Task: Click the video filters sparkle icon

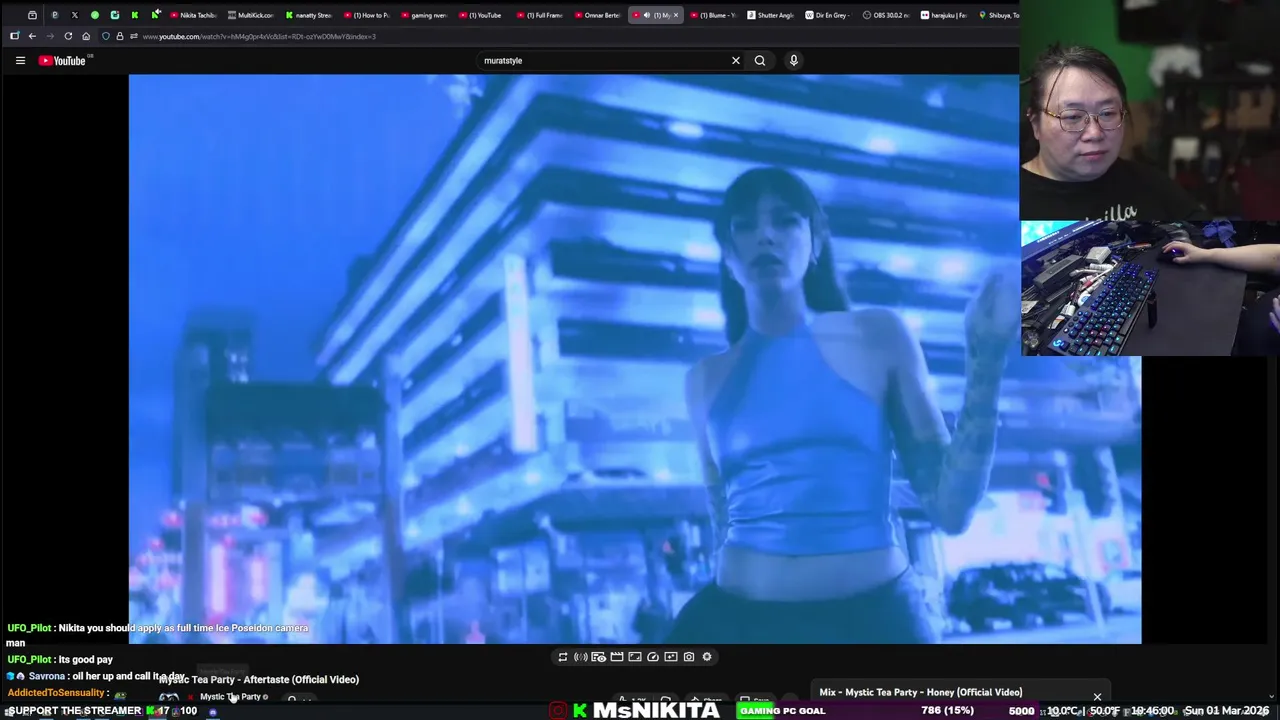Action: pos(671,657)
